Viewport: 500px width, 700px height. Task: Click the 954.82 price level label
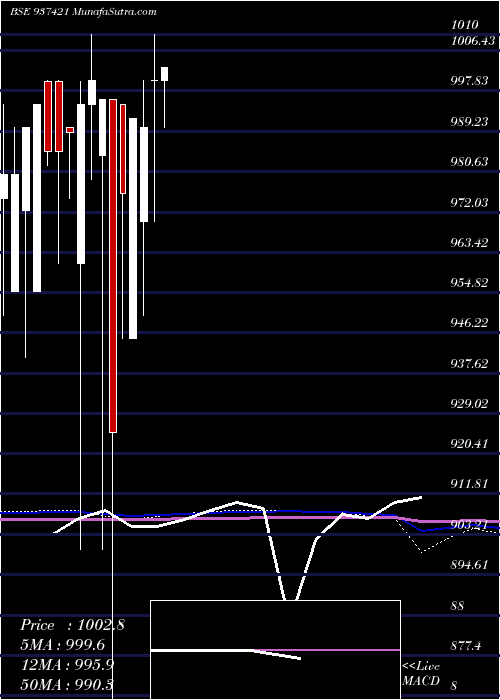(470, 283)
